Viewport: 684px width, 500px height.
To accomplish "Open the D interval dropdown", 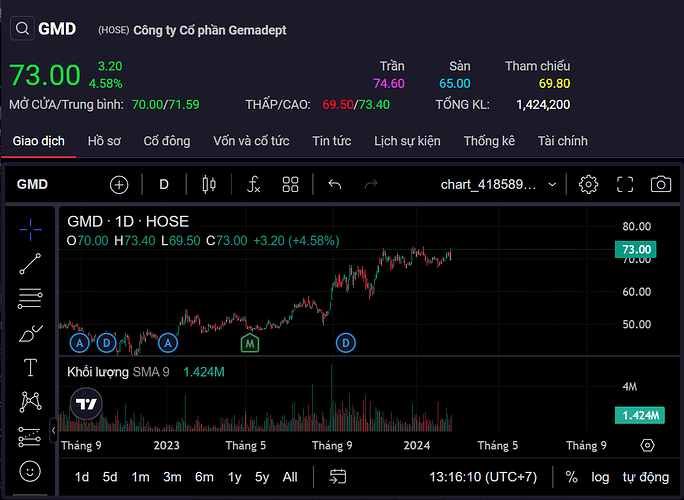I will pyautogui.click(x=164, y=185).
